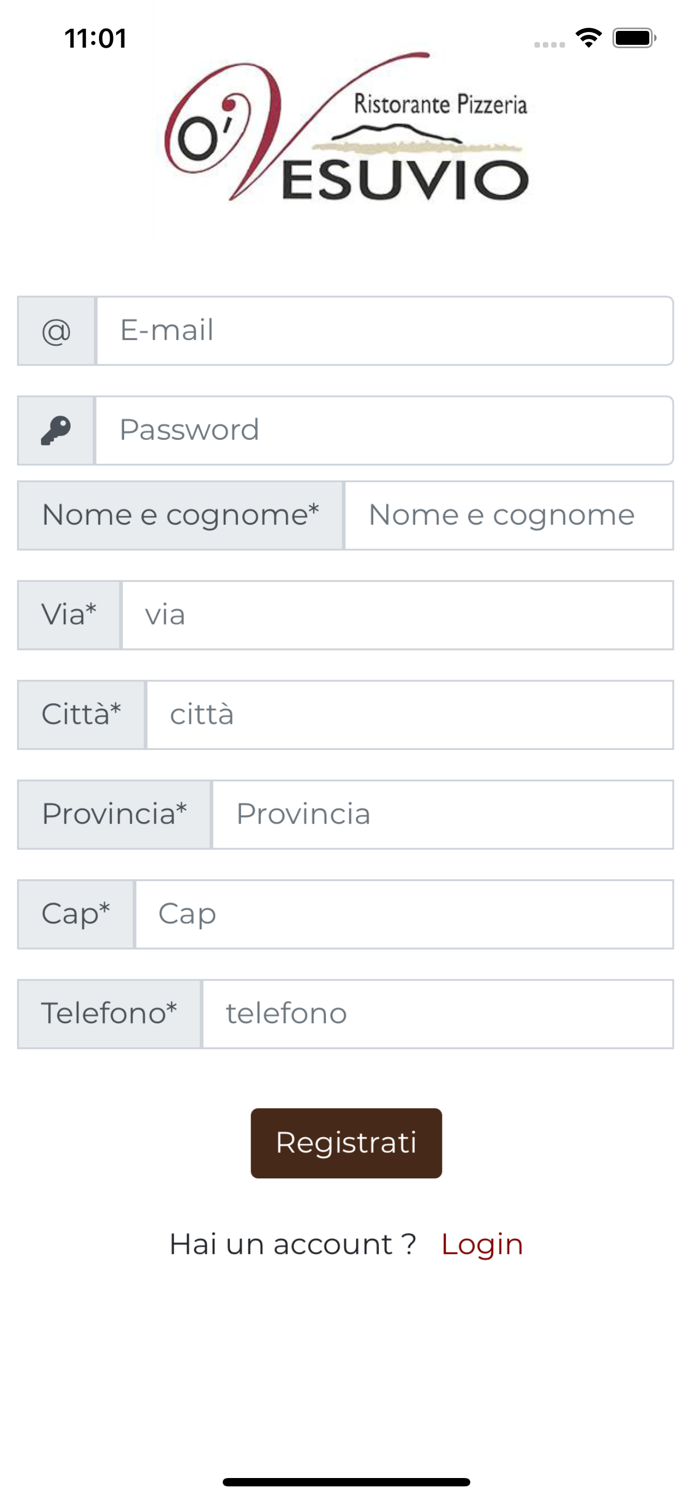
Task: Open the Login link
Action: pos(482,1244)
